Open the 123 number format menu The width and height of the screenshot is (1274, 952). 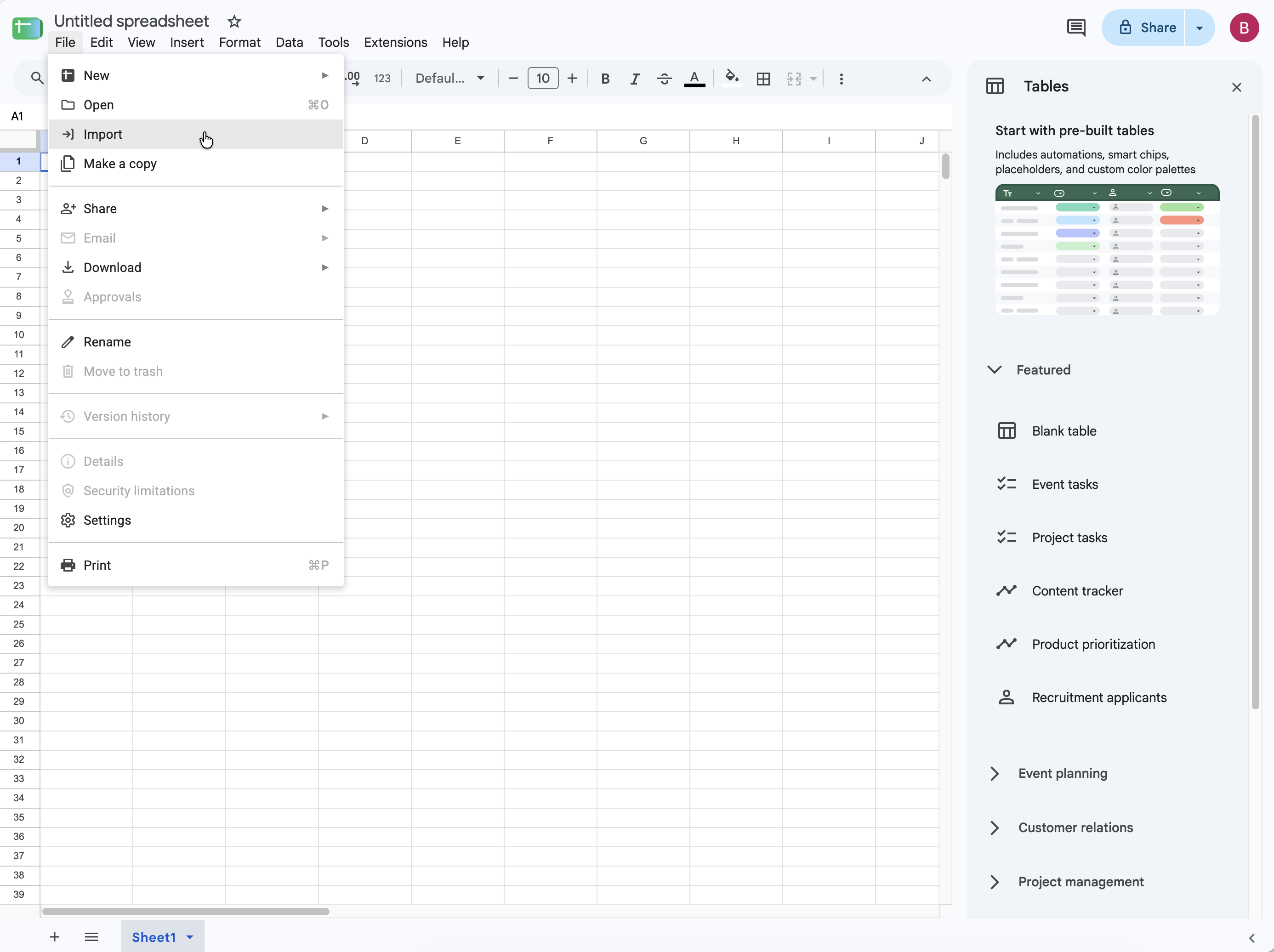(382, 78)
